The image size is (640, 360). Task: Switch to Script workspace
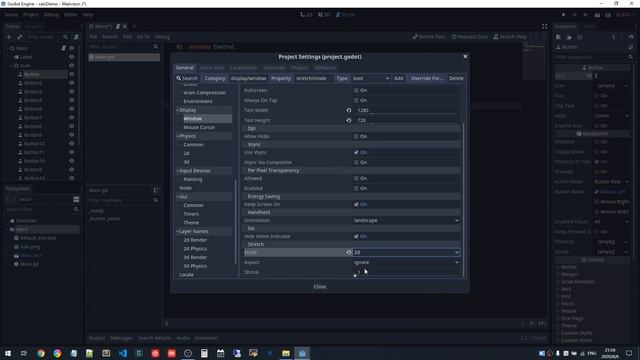pos(345,15)
